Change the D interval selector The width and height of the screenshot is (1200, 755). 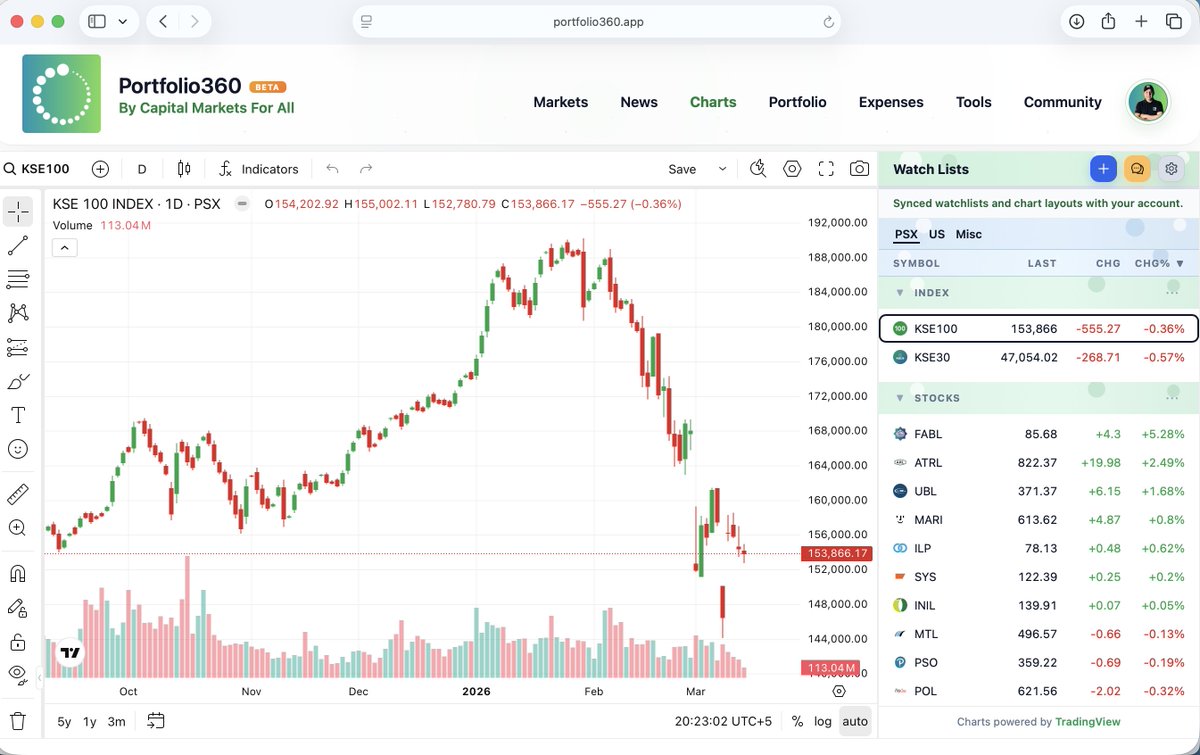click(x=142, y=169)
